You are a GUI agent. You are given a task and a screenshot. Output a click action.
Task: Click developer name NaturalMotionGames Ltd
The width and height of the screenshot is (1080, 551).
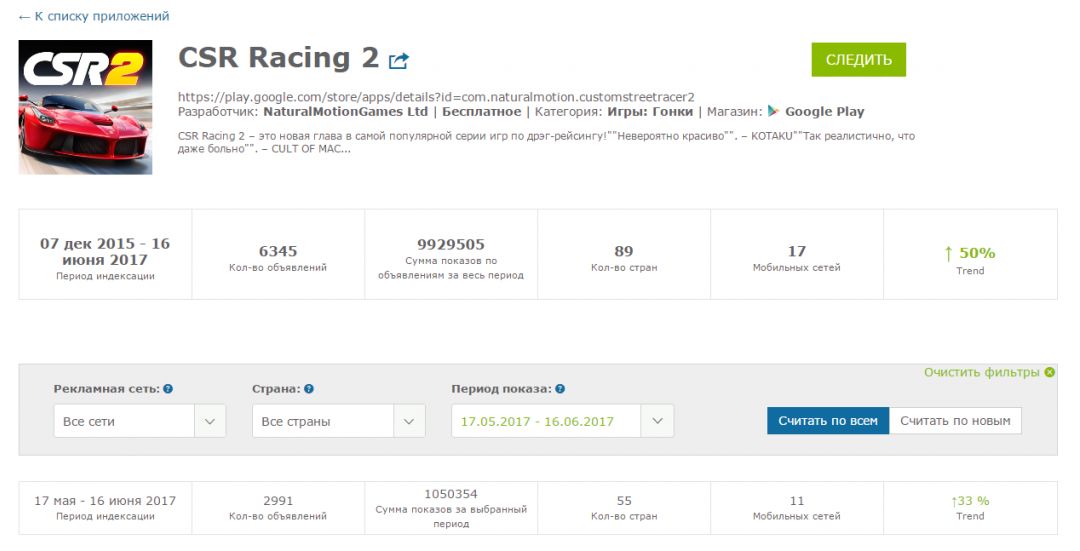pos(346,112)
